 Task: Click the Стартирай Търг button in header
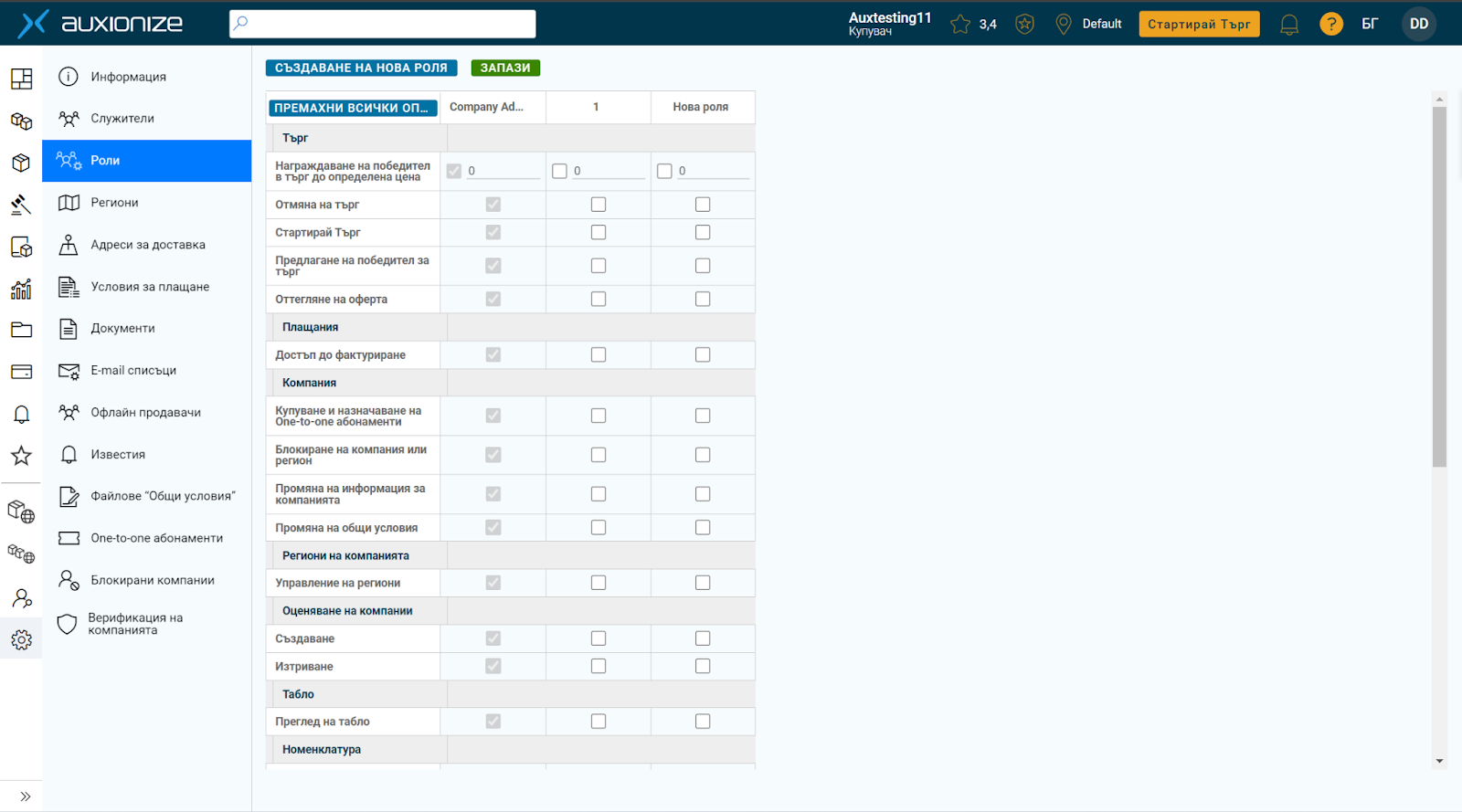coord(1199,24)
